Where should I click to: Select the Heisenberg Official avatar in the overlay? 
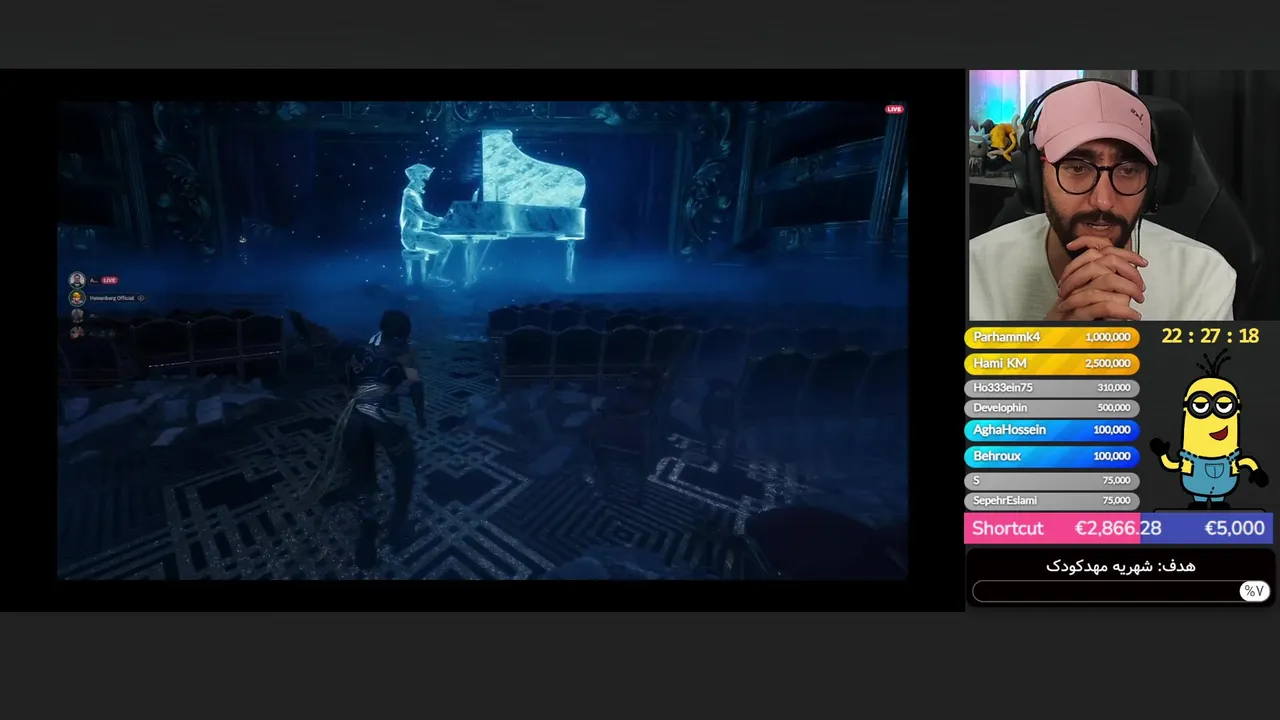pyautogui.click(x=77, y=298)
